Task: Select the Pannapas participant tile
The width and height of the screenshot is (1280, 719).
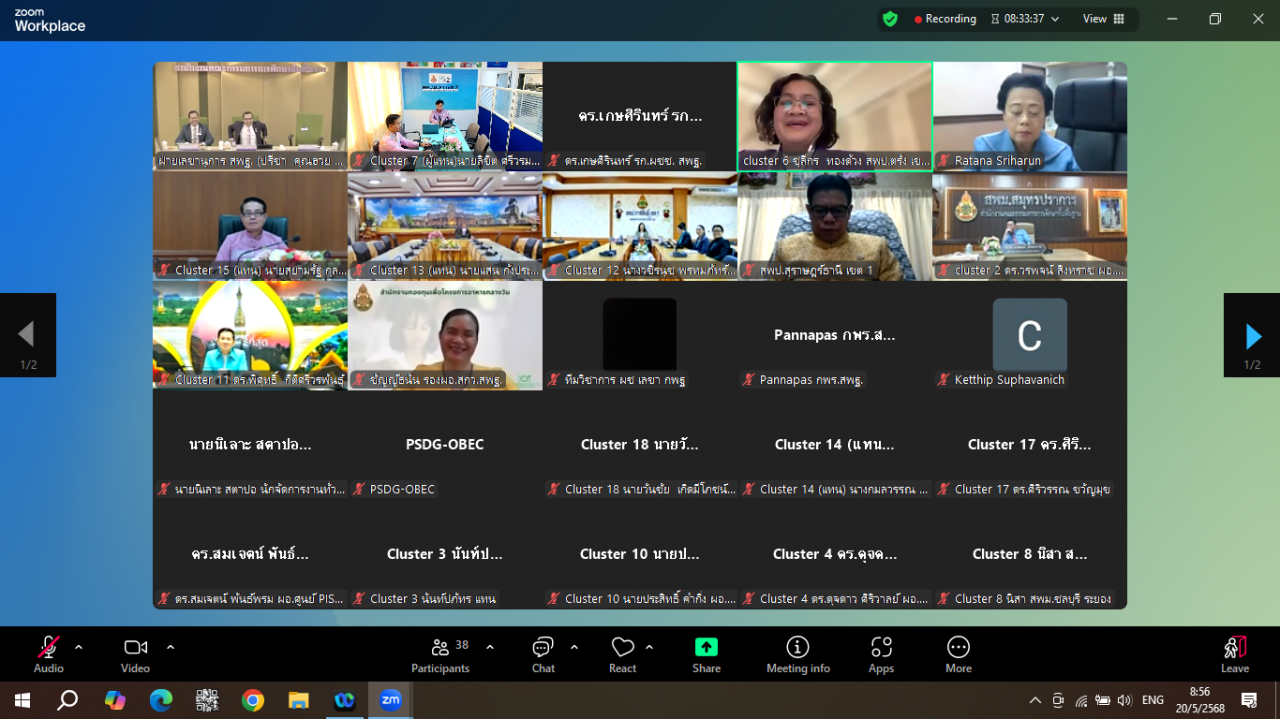Action: pos(835,335)
